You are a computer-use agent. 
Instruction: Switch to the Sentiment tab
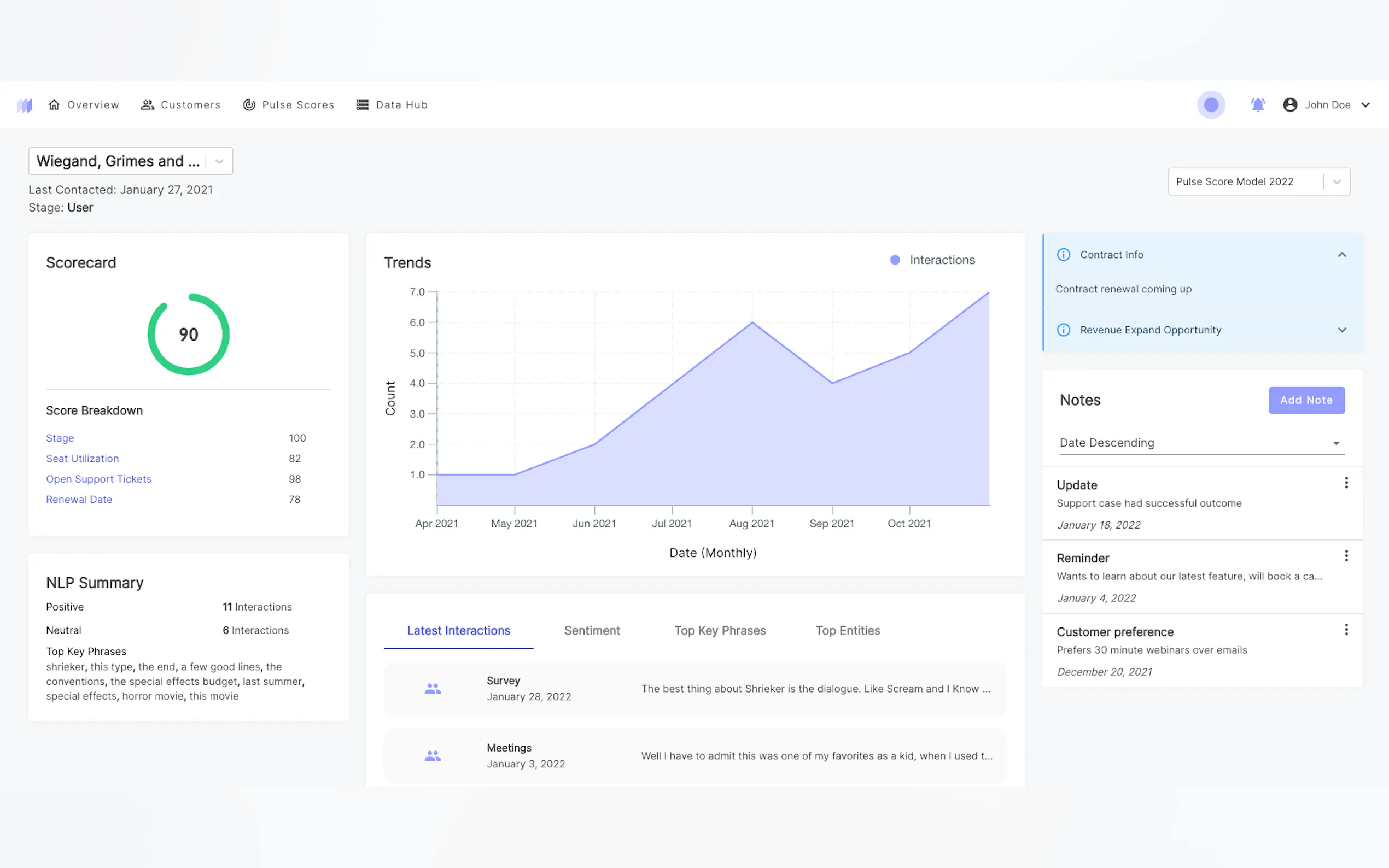tap(592, 630)
